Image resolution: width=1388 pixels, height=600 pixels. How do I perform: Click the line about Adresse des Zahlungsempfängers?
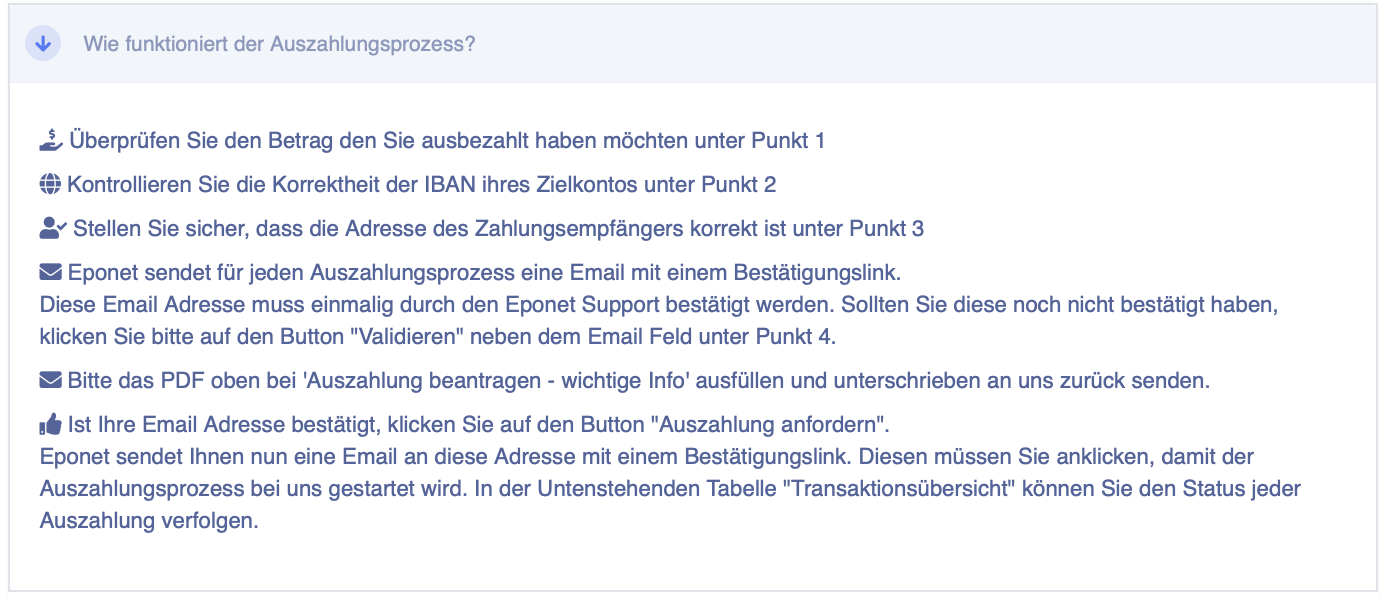tap(498, 228)
